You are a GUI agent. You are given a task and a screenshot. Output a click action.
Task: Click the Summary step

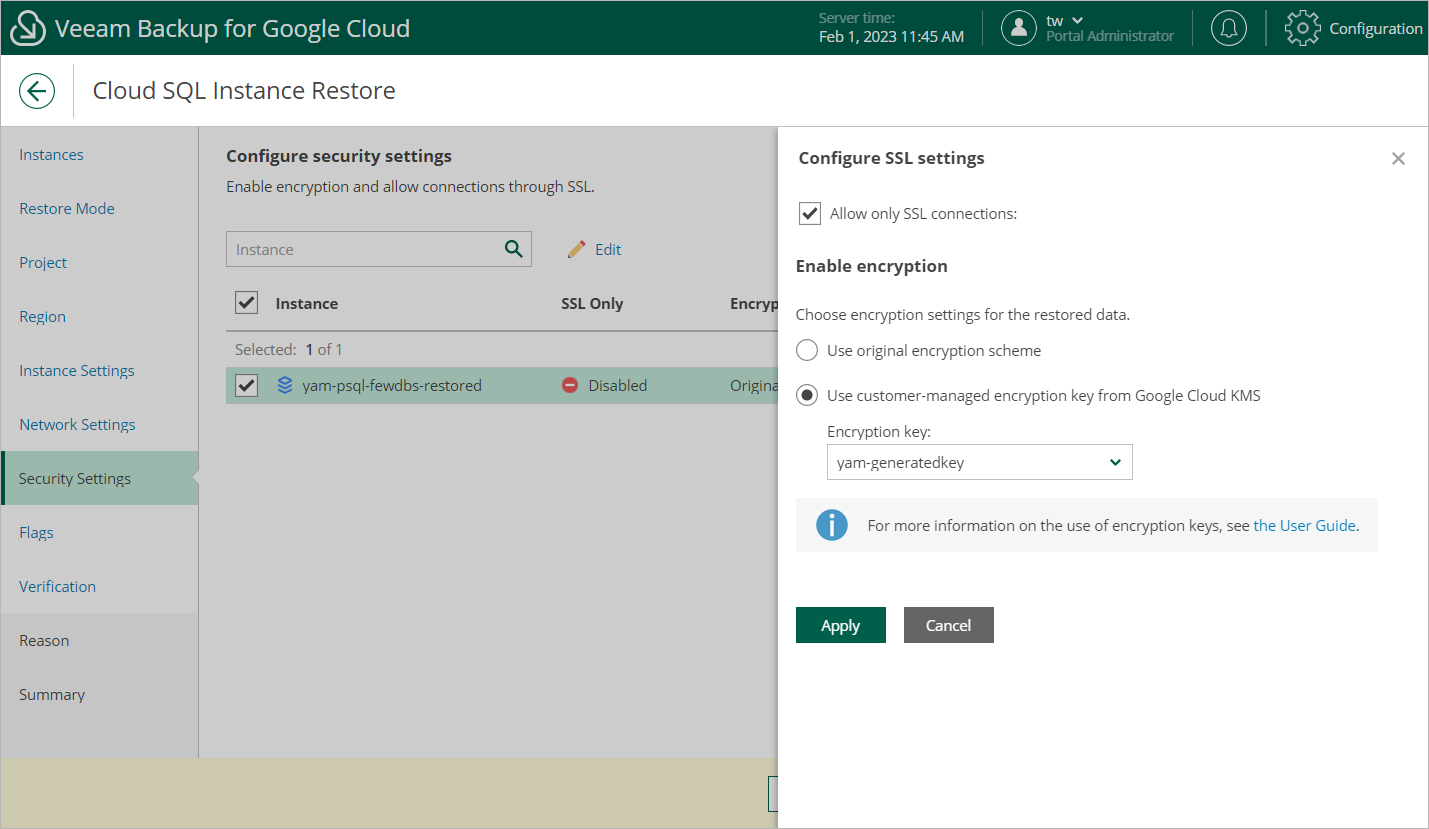(52, 695)
